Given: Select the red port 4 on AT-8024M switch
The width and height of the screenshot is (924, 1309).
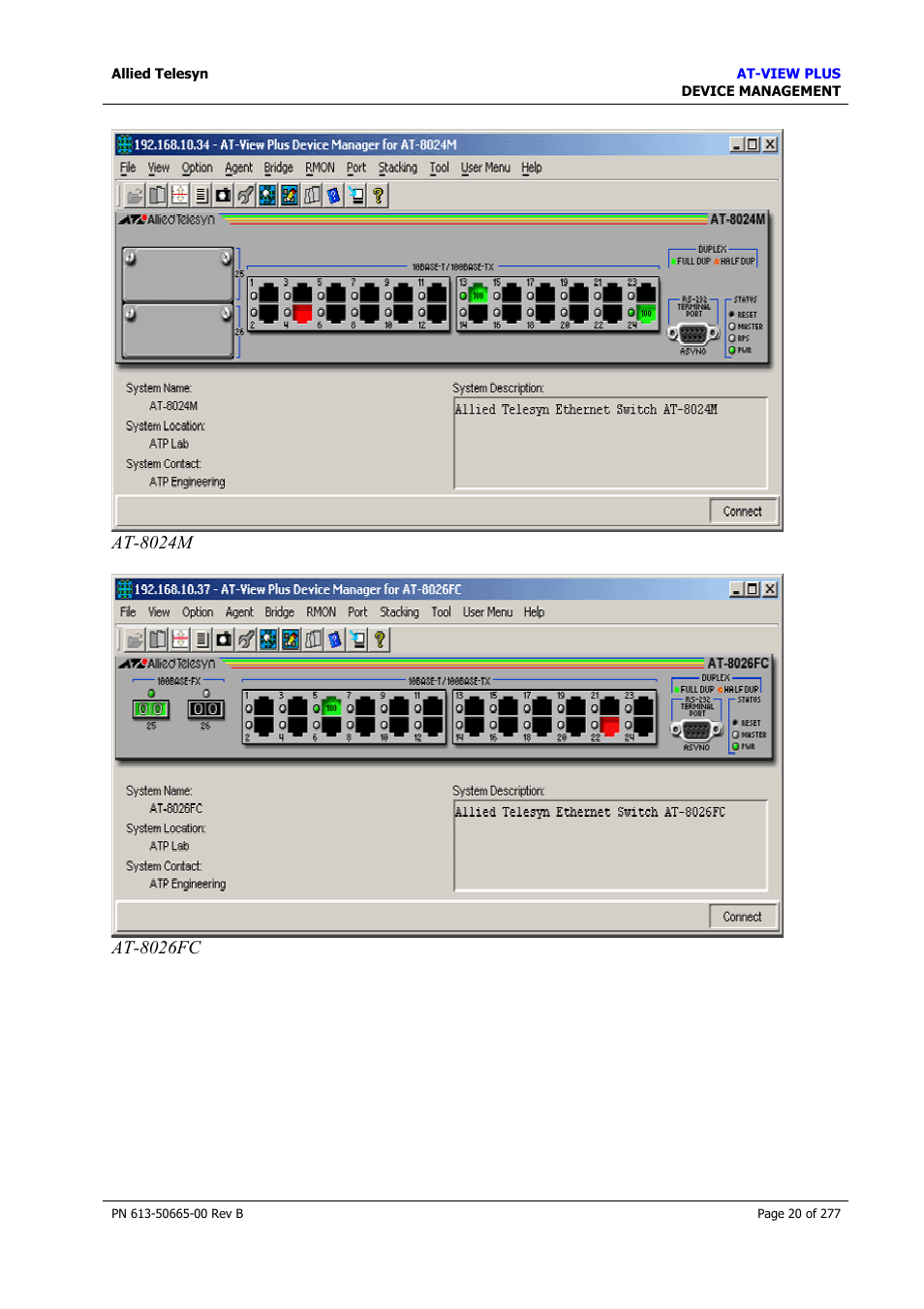Looking at the screenshot, I should (302, 313).
